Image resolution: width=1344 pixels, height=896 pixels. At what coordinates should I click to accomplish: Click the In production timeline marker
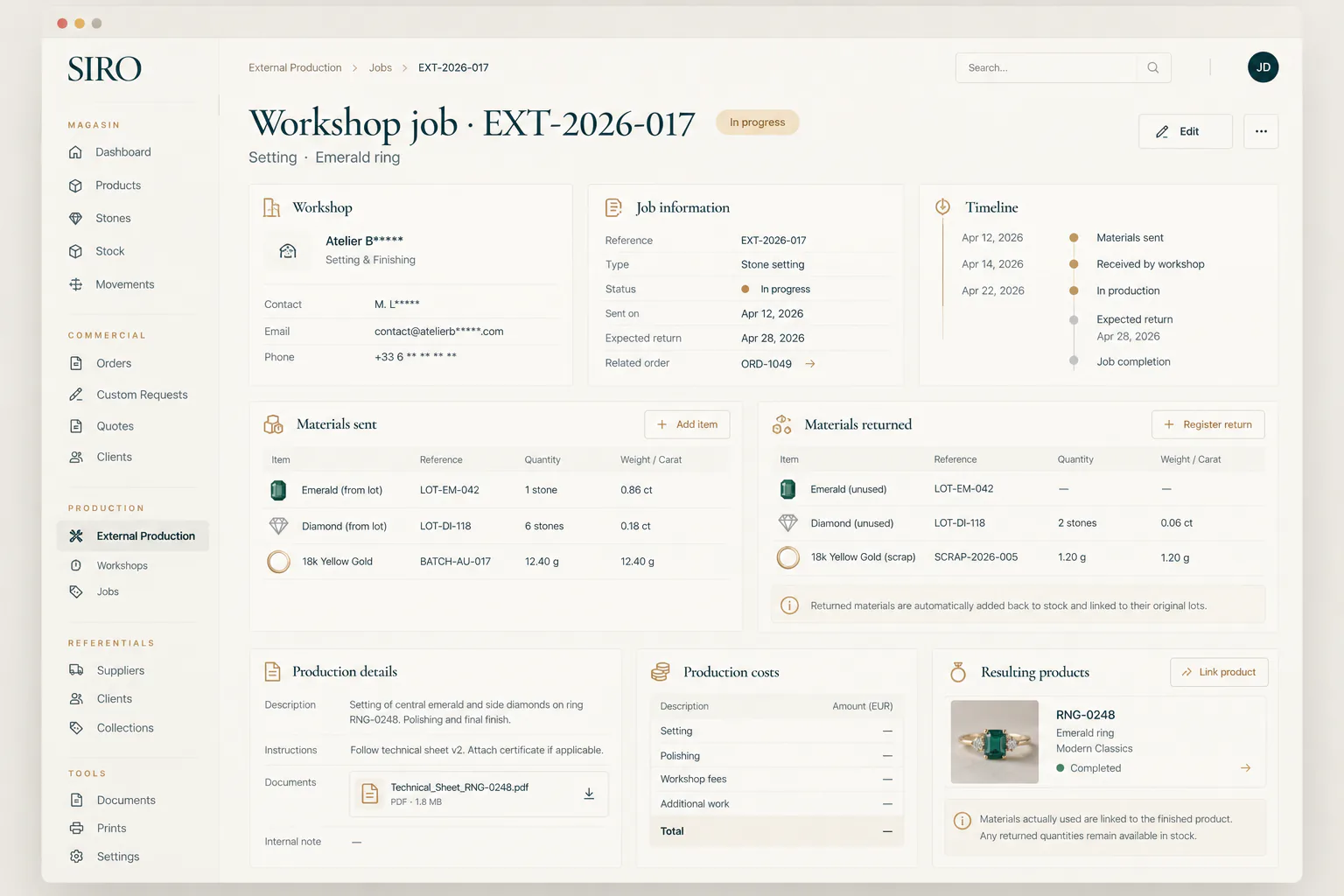[1074, 290]
